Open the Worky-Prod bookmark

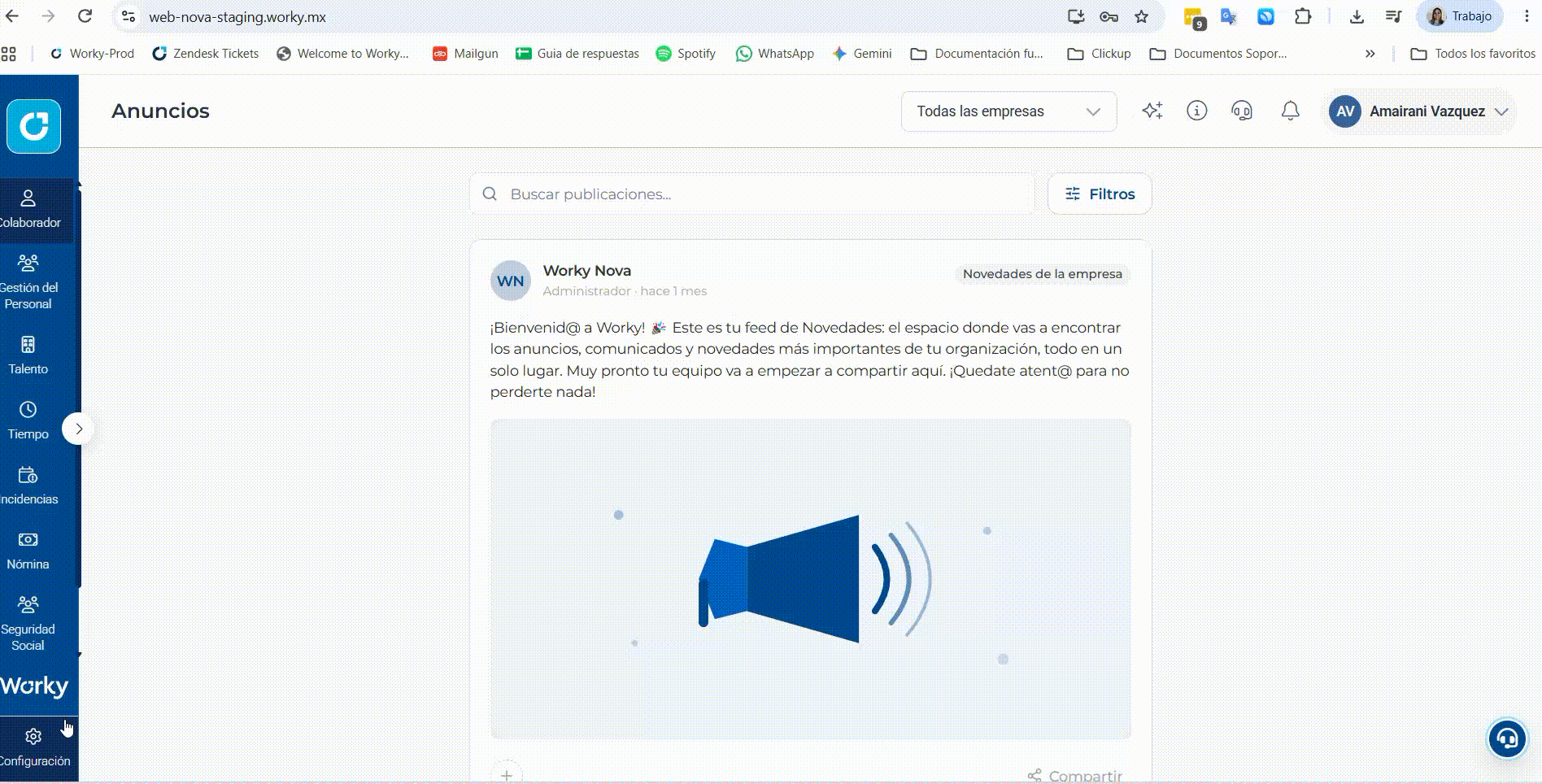(92, 54)
